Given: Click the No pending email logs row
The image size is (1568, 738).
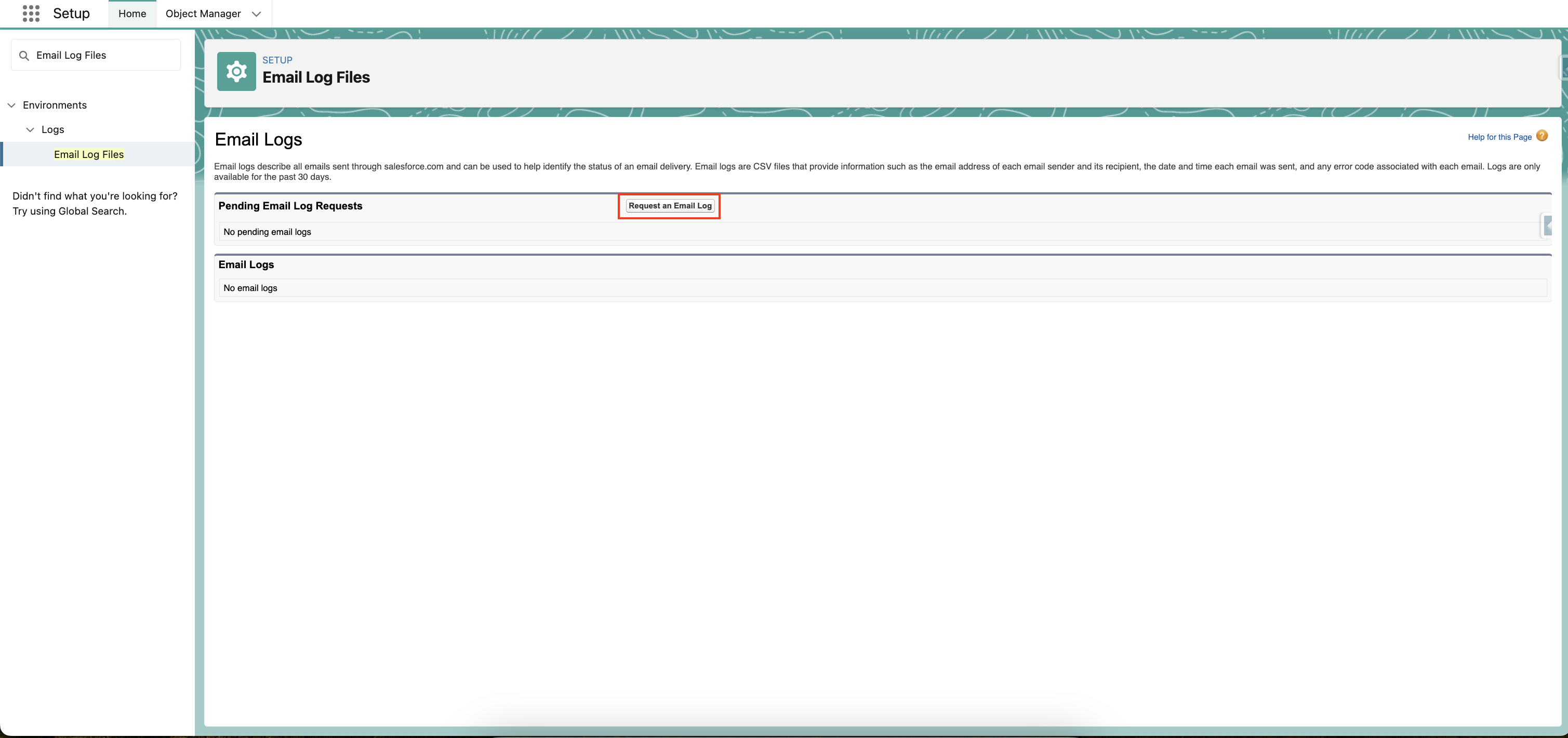Looking at the screenshot, I should (267, 231).
